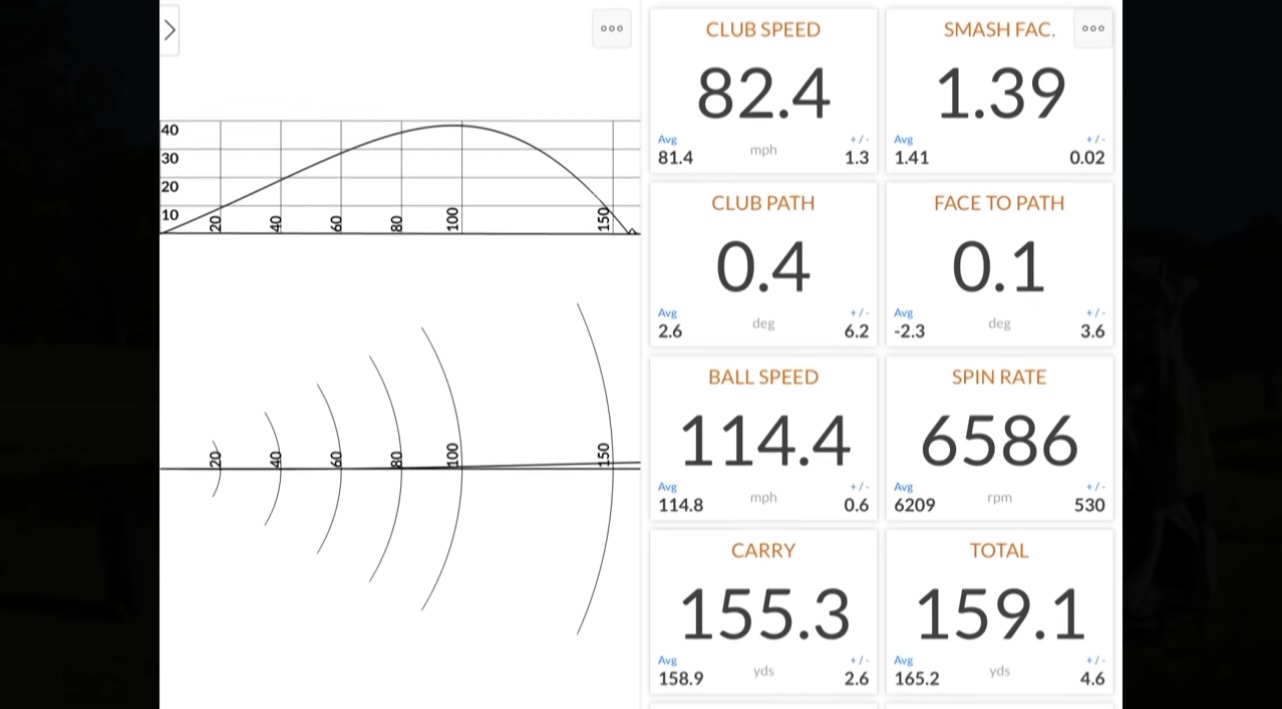The height and width of the screenshot is (709, 1282).
Task: Click the 150 marker on the side-view trajectory graph
Action: point(603,218)
